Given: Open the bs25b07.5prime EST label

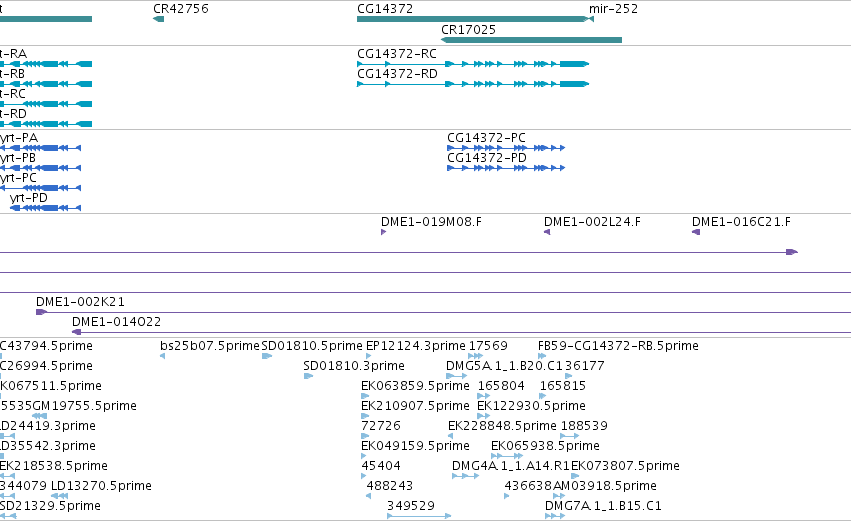Looking at the screenshot, I should [x=210, y=346].
